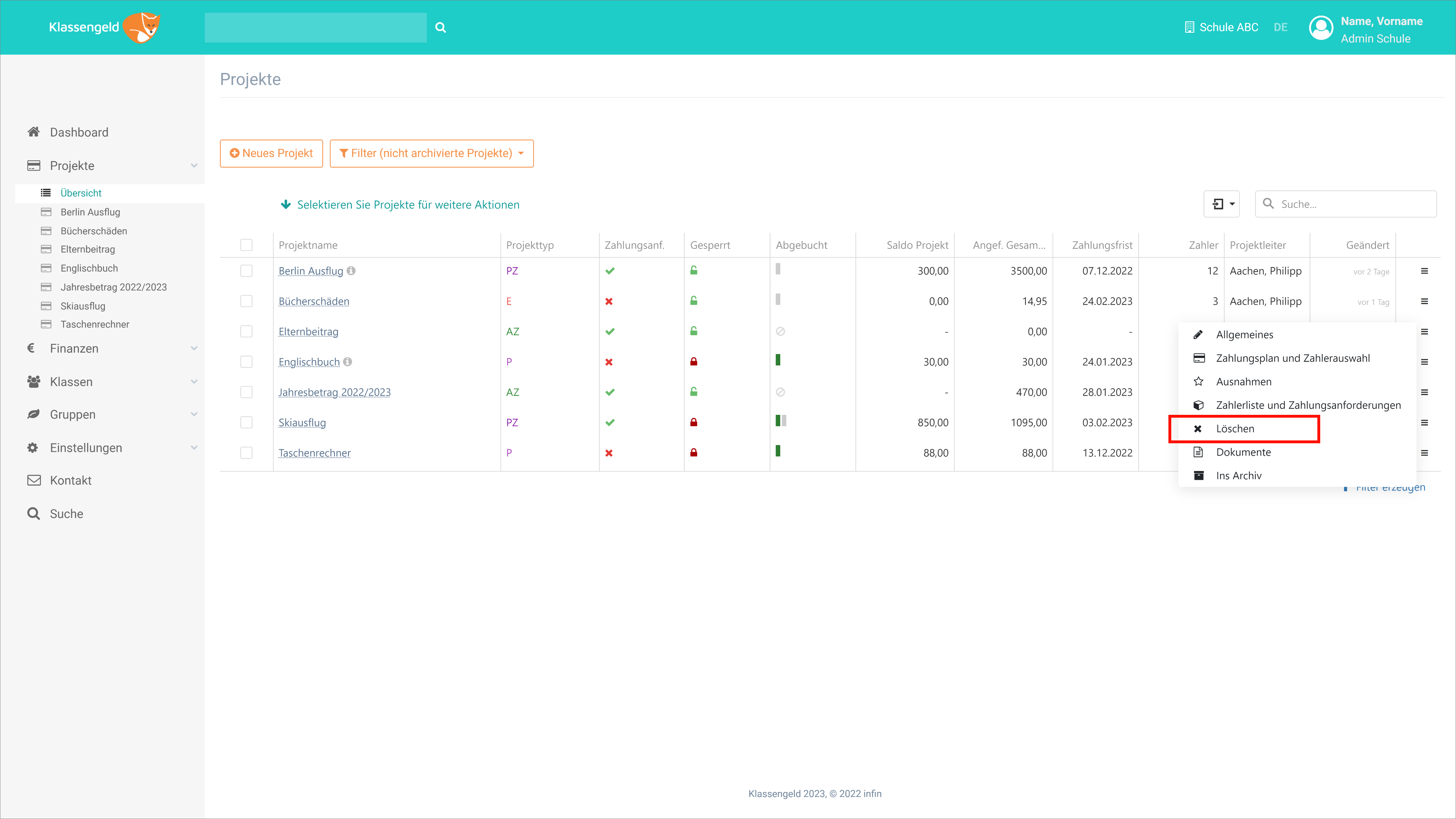Open the Berlin Ausflug project link in table

pos(310,271)
